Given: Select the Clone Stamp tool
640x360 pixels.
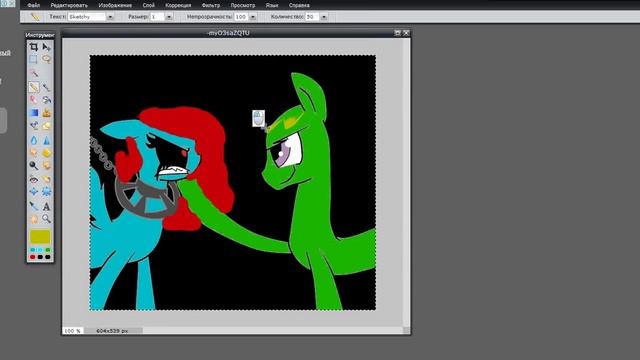Looking at the screenshot, I should pos(47,113).
